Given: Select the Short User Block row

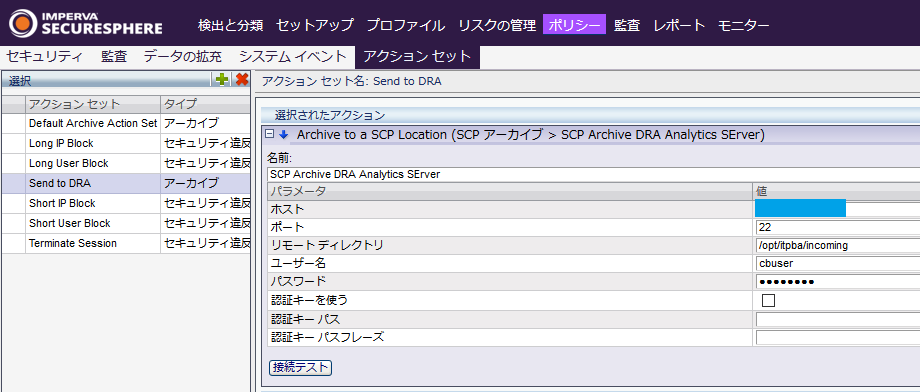Looking at the screenshot, I should click(126, 223).
